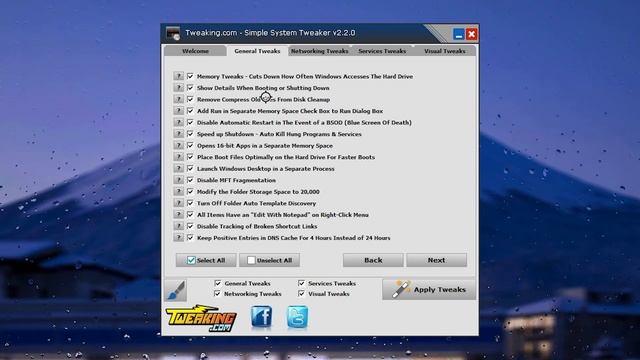Toggle the Visual Tweaks checkbox near Apply
The width and height of the screenshot is (640, 360).
302,293
